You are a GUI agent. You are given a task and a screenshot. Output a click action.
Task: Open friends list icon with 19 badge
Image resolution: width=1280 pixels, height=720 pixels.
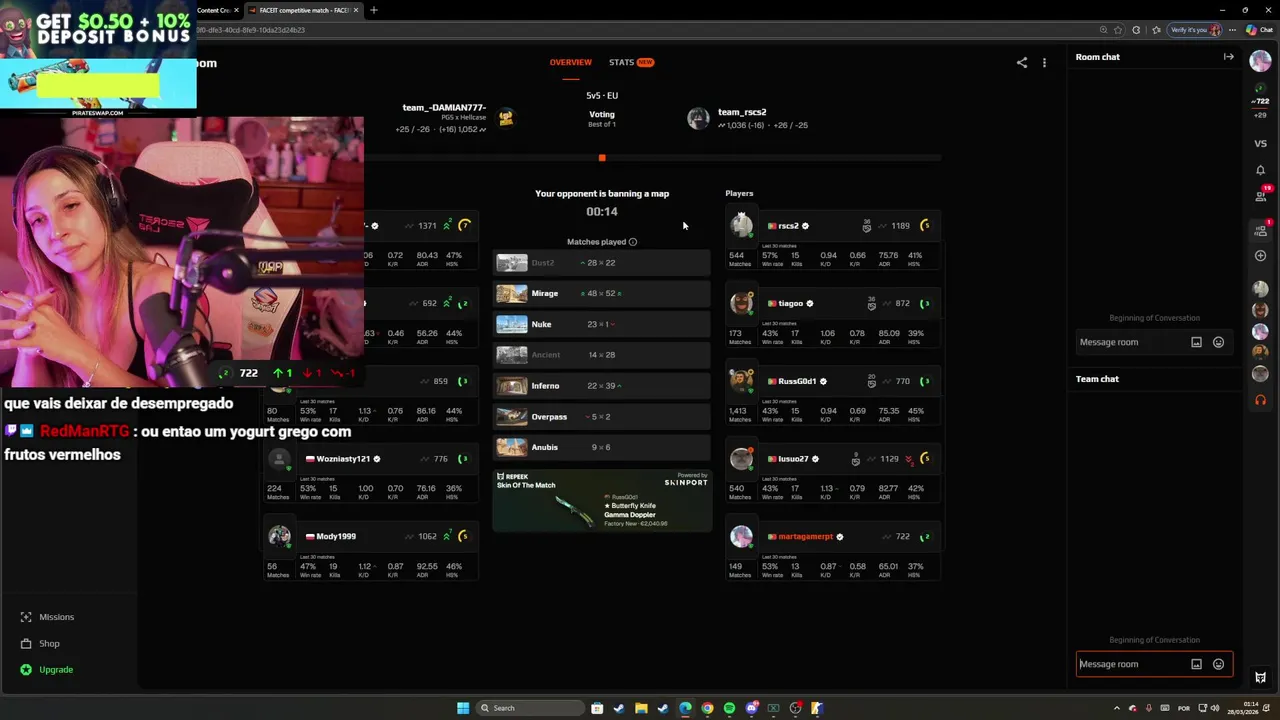click(1260, 196)
